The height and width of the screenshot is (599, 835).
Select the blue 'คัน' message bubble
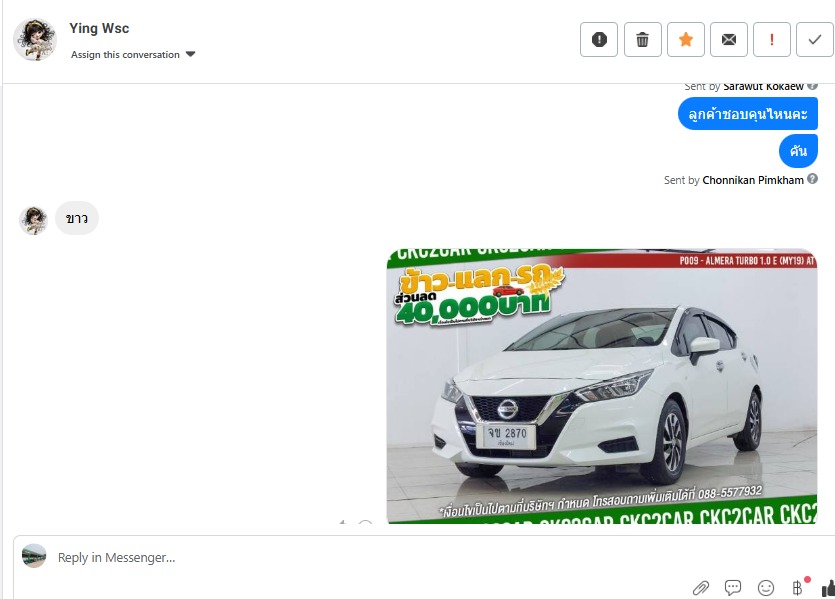(798, 151)
